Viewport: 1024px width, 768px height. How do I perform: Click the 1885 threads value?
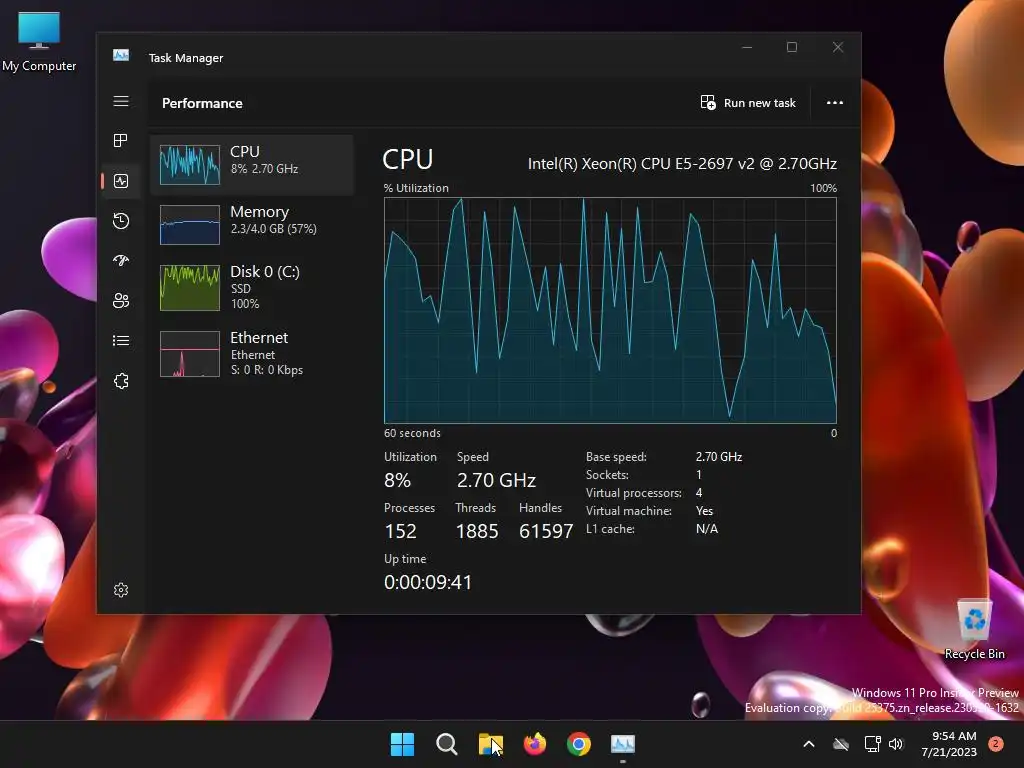(477, 532)
